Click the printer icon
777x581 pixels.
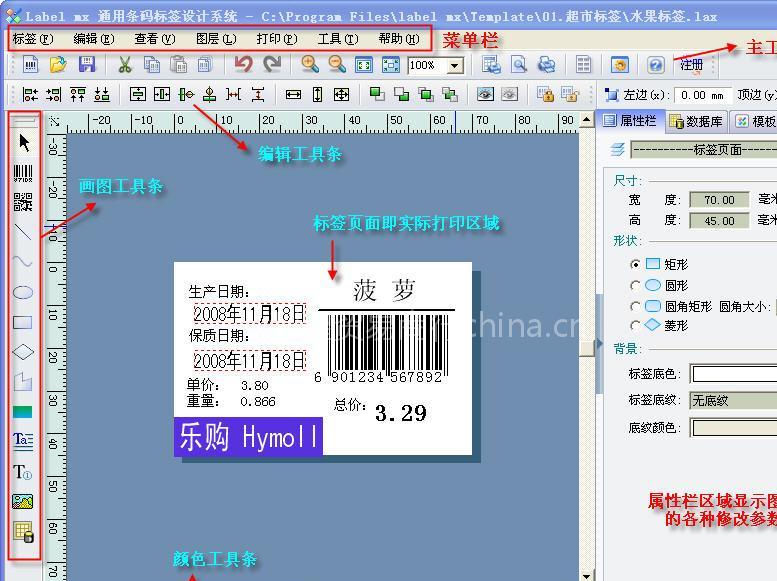click(547, 65)
